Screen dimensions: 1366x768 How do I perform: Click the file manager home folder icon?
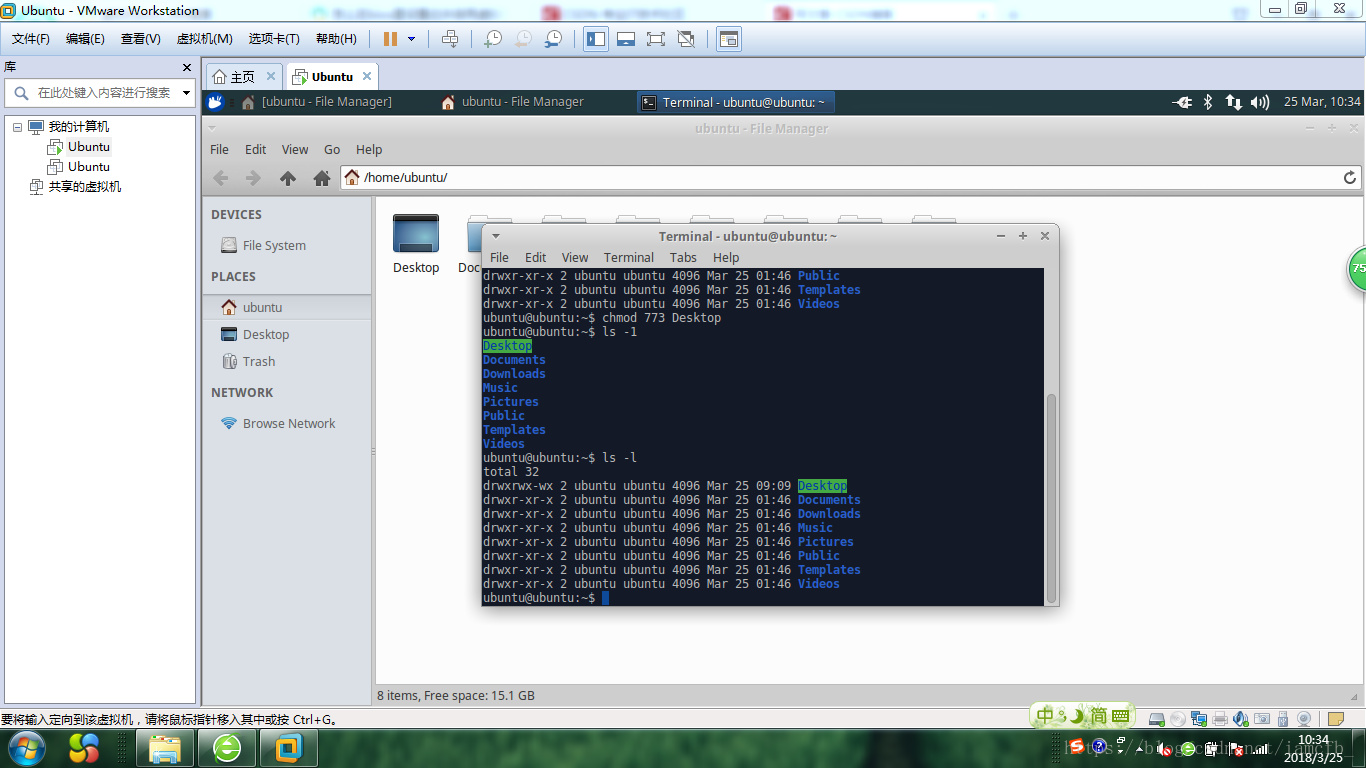point(321,178)
